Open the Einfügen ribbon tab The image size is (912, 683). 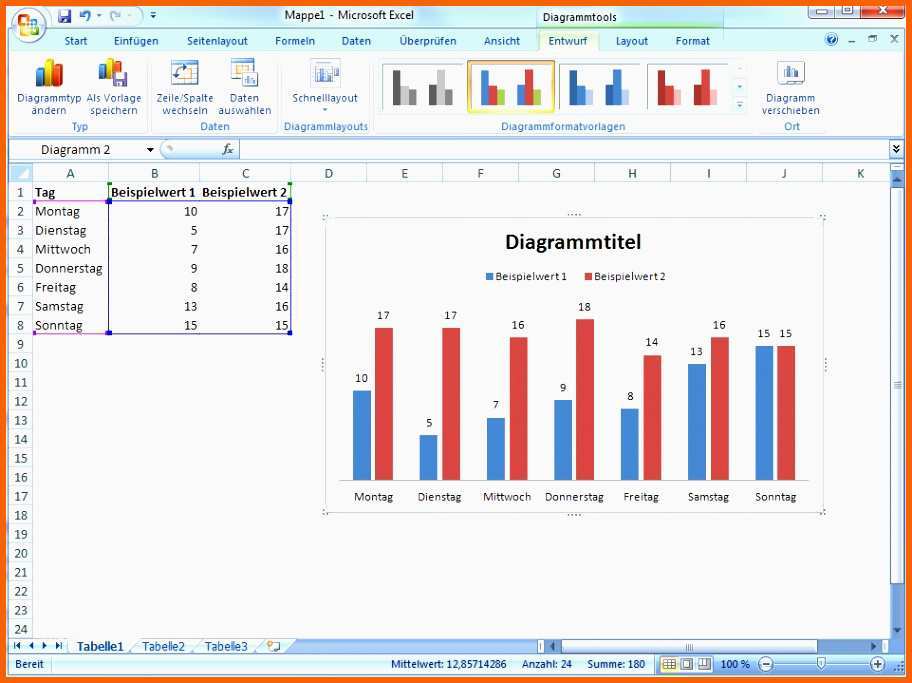pos(136,41)
